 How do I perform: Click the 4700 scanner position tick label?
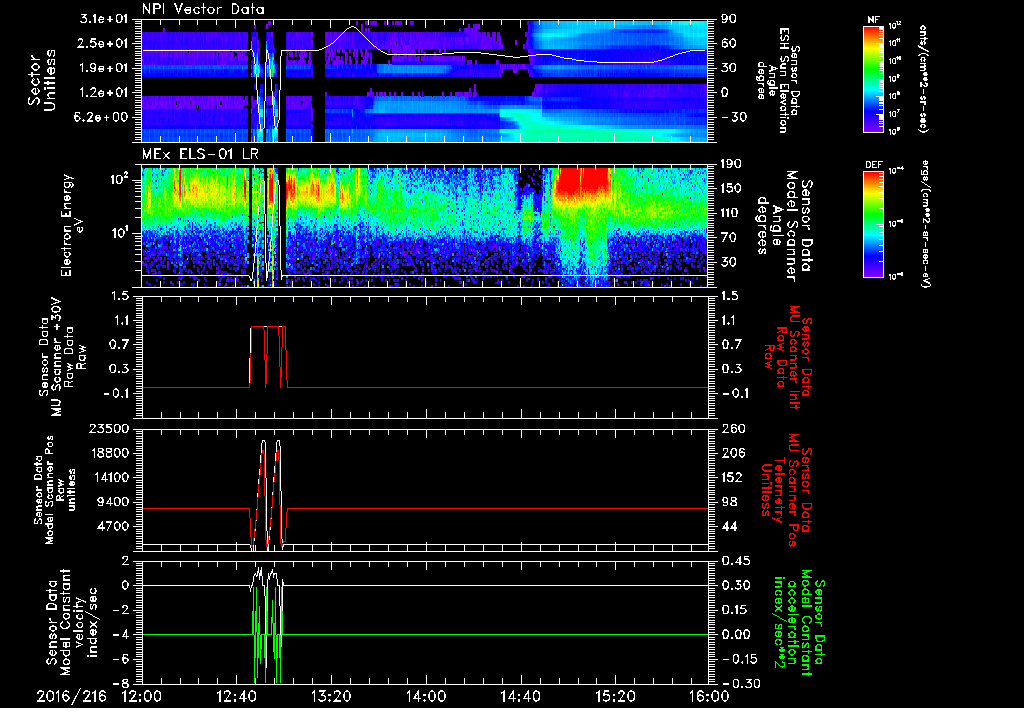(x=114, y=526)
